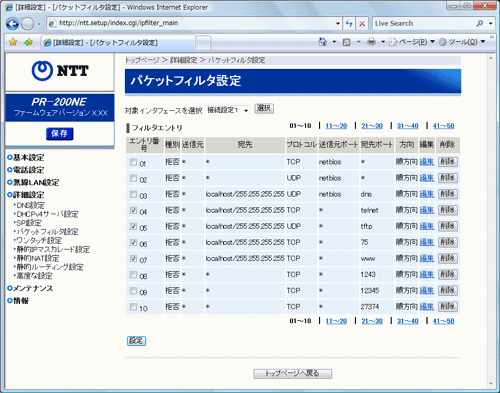Open the telephone settings (電話設定) menu
The image size is (500, 393).
pos(28,170)
